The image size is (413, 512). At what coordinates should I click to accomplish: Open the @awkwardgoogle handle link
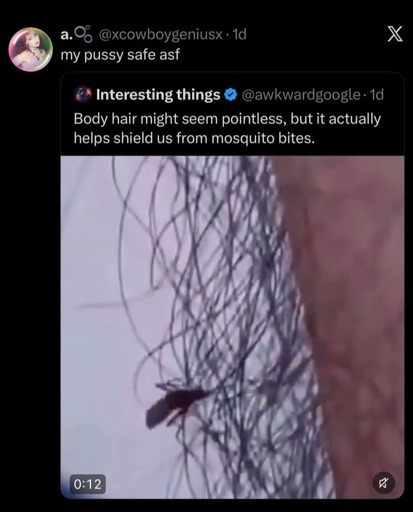[x=300, y=95]
